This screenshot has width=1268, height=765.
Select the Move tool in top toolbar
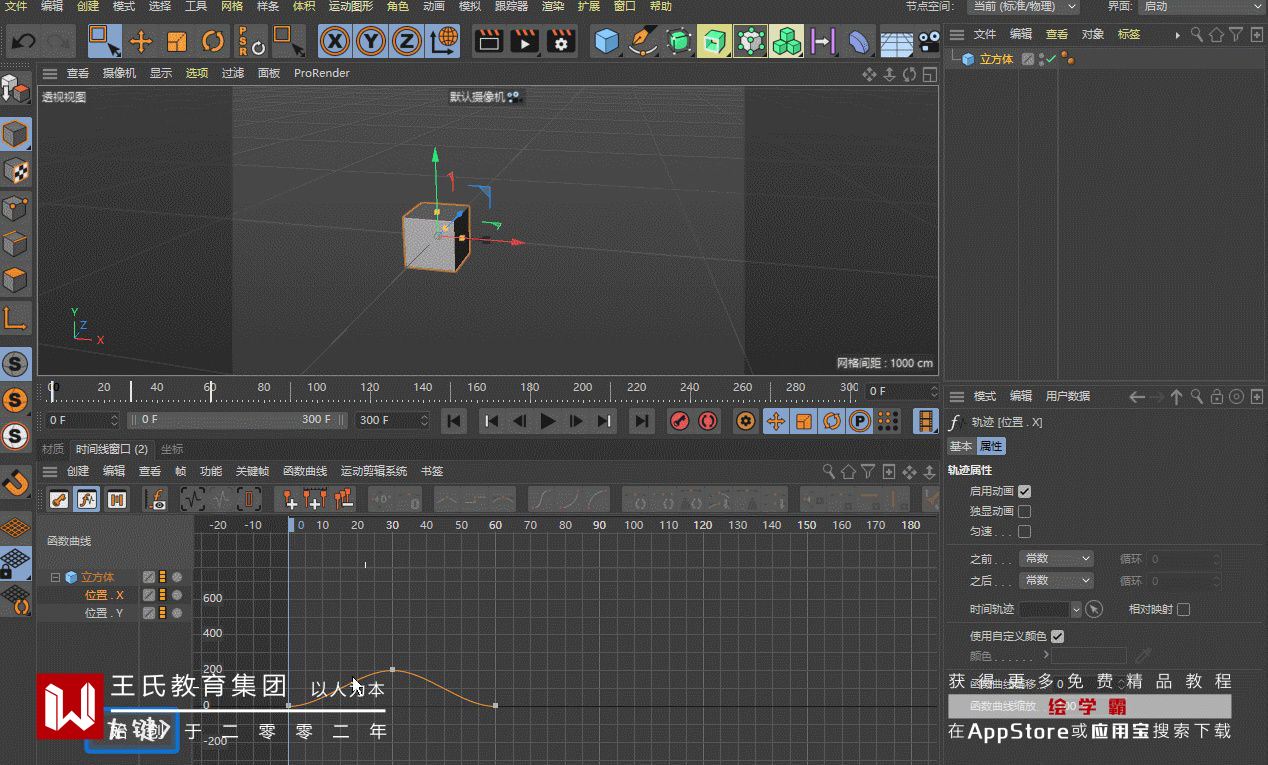click(x=141, y=42)
